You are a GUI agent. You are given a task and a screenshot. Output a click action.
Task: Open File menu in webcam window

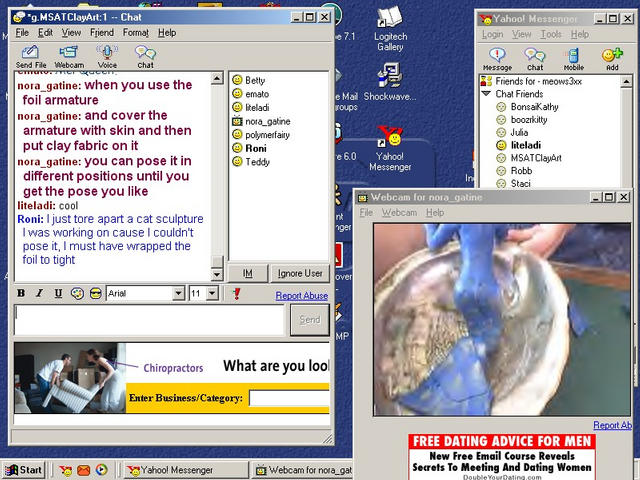(x=366, y=213)
